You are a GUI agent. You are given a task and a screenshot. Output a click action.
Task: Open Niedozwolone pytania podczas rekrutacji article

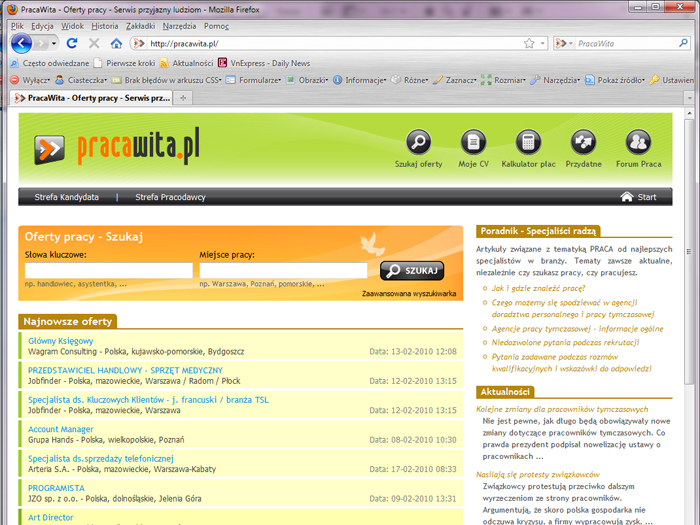(x=565, y=342)
